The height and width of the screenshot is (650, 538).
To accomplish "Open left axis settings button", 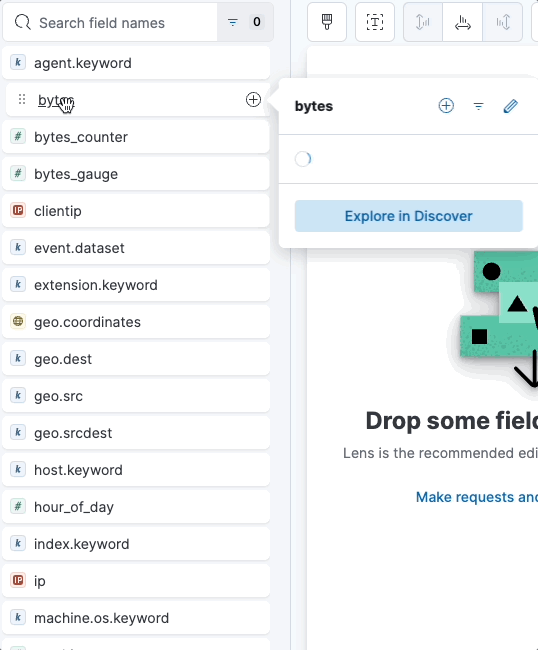I will tap(423, 22).
